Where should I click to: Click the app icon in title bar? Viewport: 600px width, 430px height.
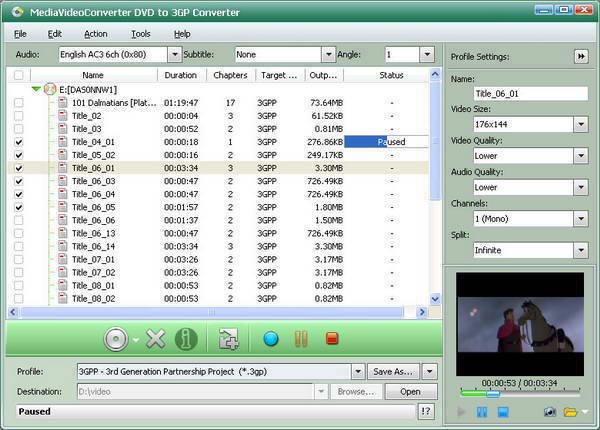[x=17, y=12]
